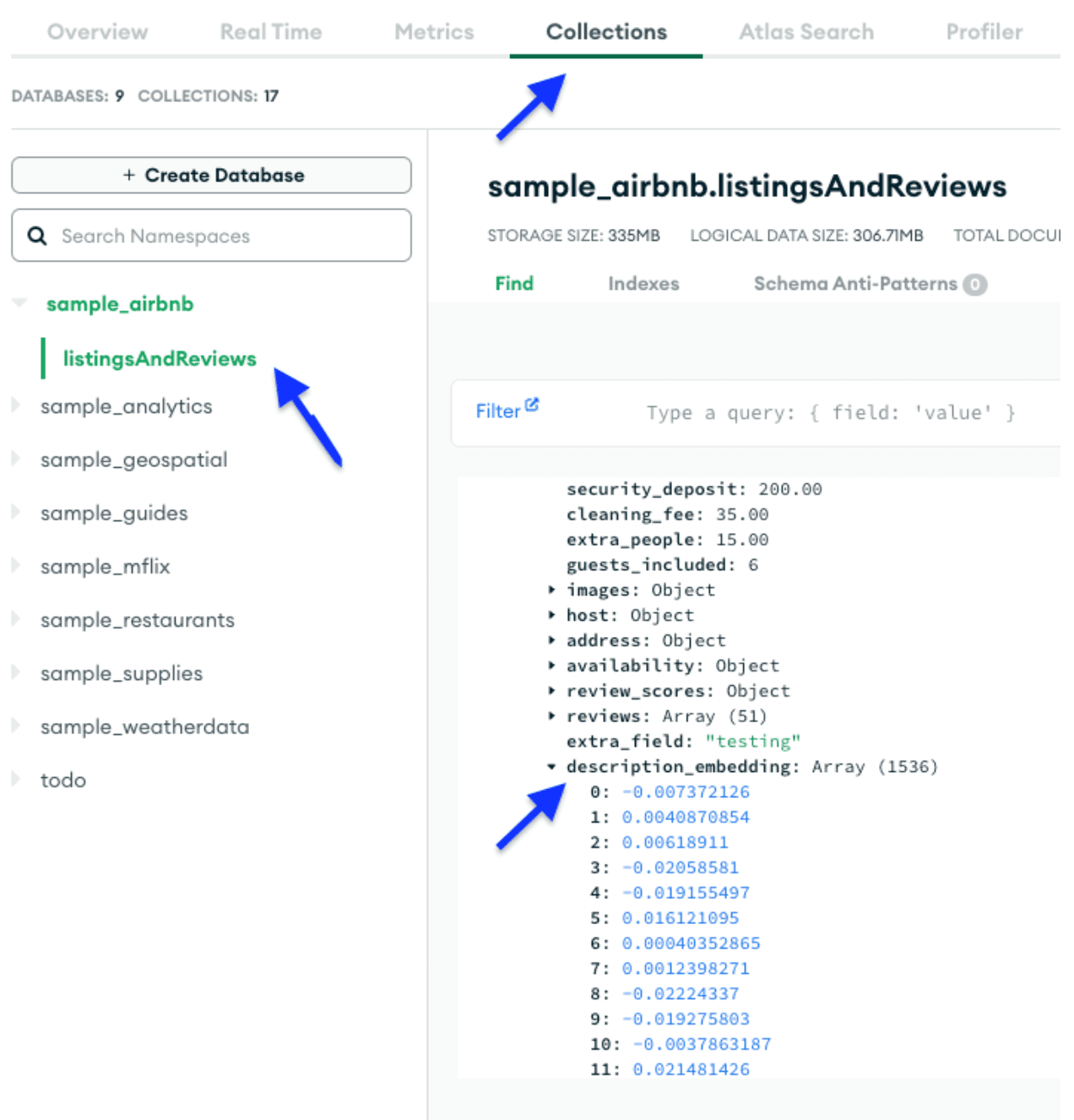Switch to the Indexes tab
The width and height of the screenshot is (1074, 1120).
(x=643, y=284)
